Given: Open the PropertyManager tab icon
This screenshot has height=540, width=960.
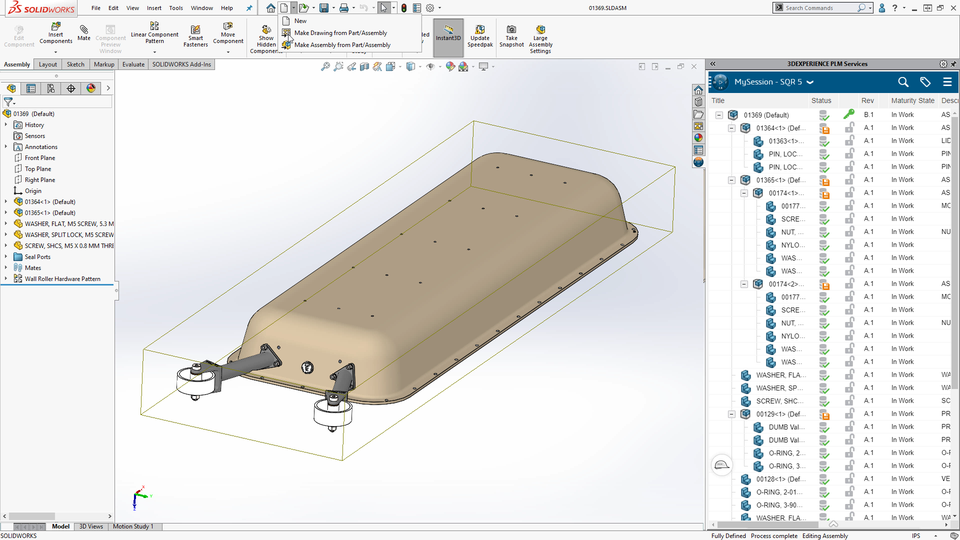Looking at the screenshot, I should [x=31, y=88].
